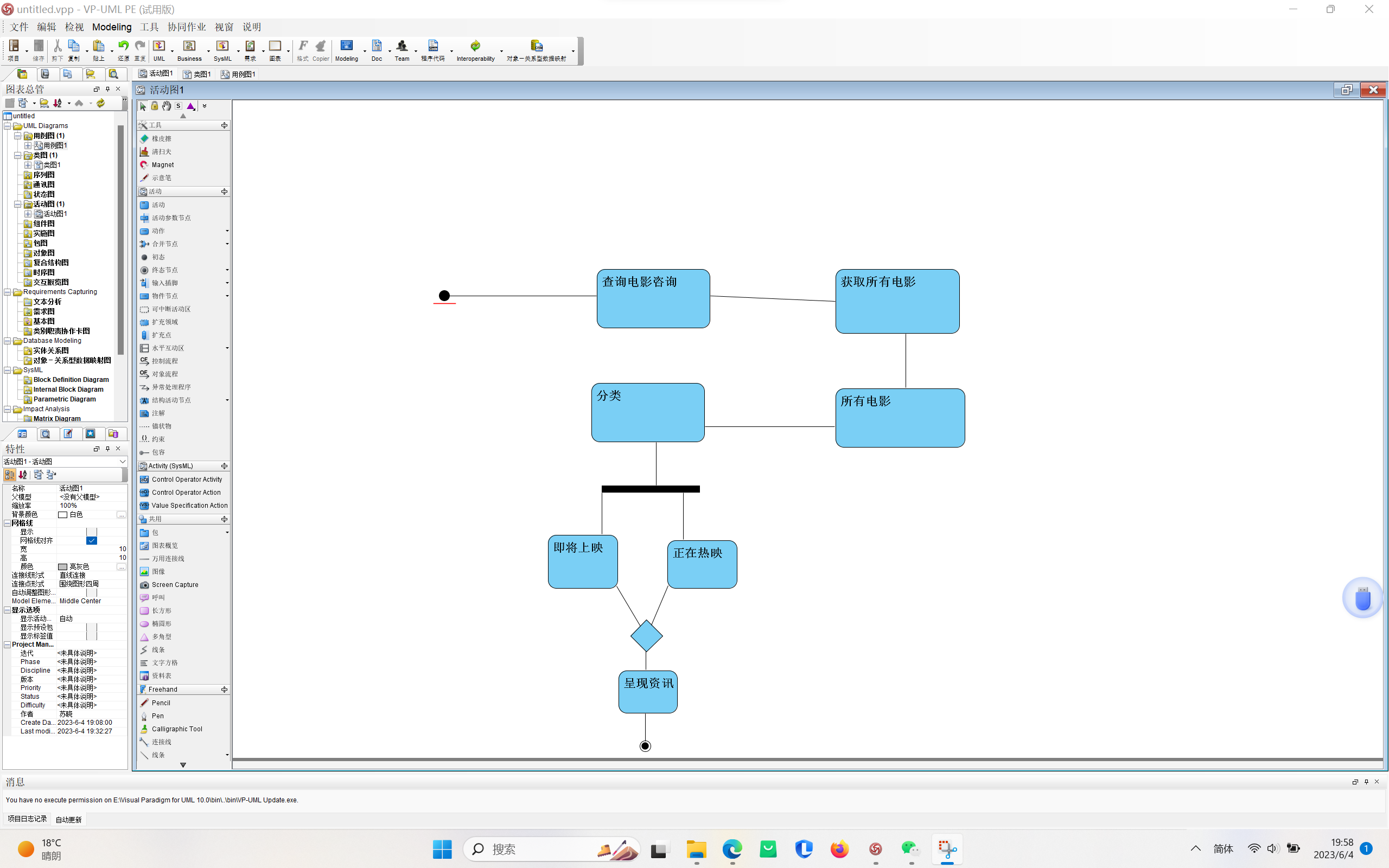
Task: Select the Control Operator Activity shape
Action: pos(186,480)
